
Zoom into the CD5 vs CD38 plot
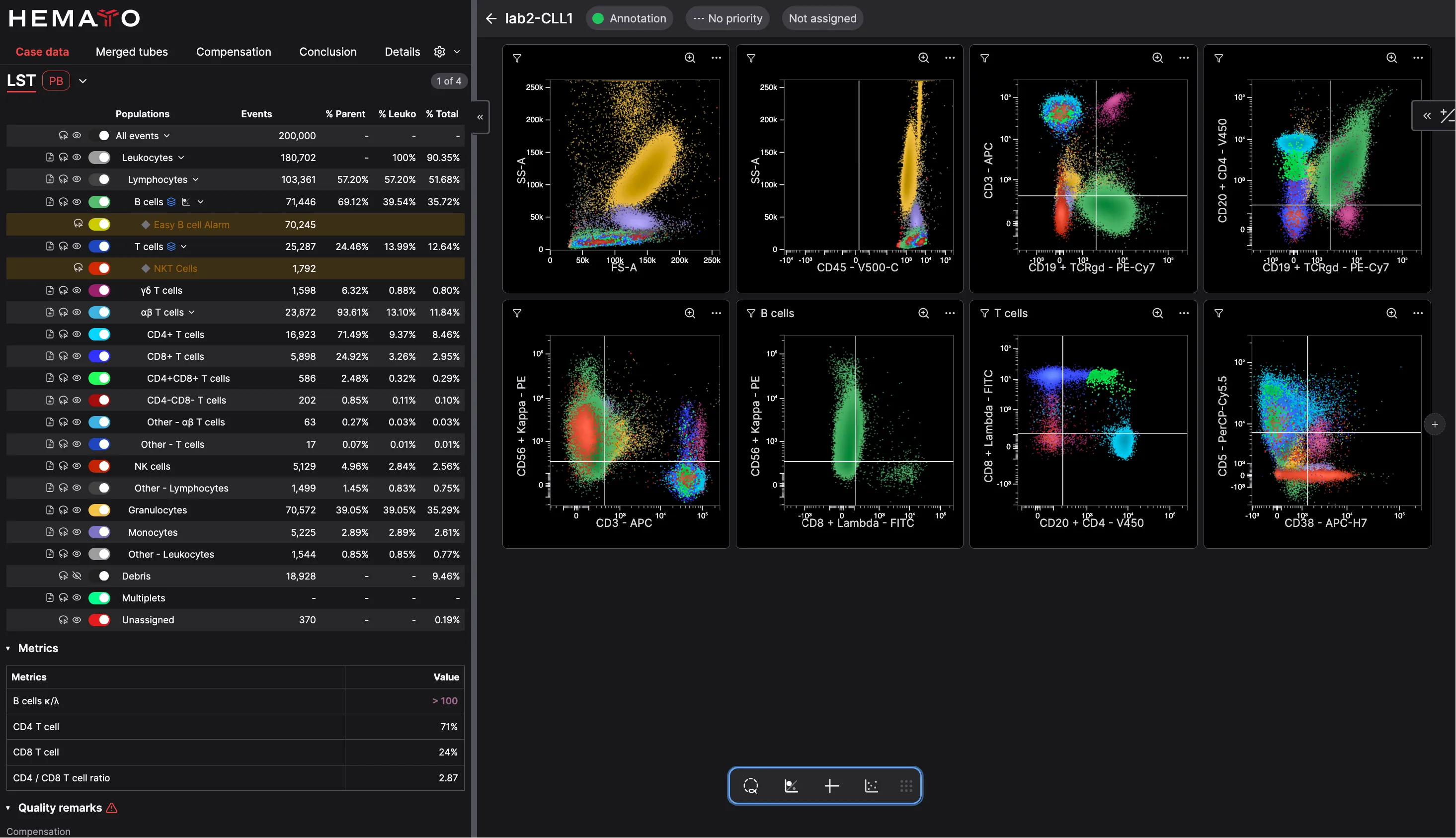(x=1391, y=313)
